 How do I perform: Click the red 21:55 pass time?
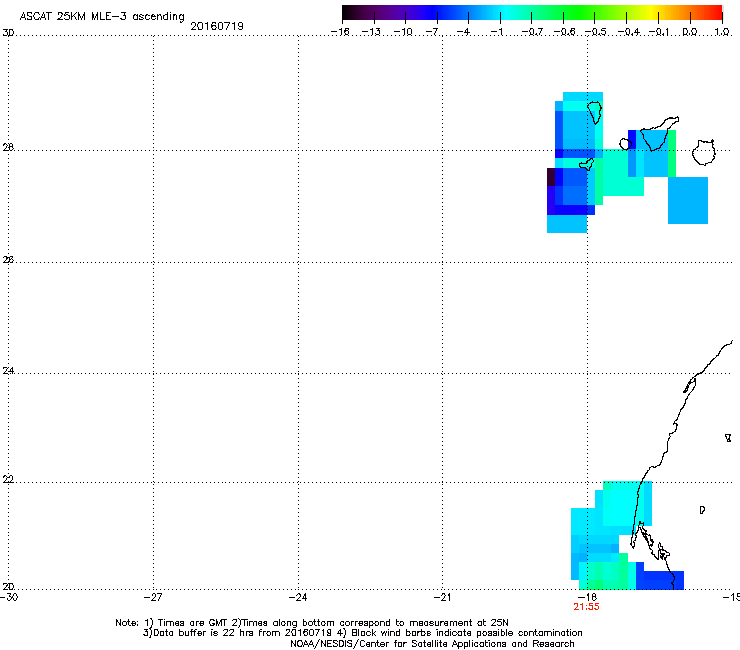click(x=586, y=607)
